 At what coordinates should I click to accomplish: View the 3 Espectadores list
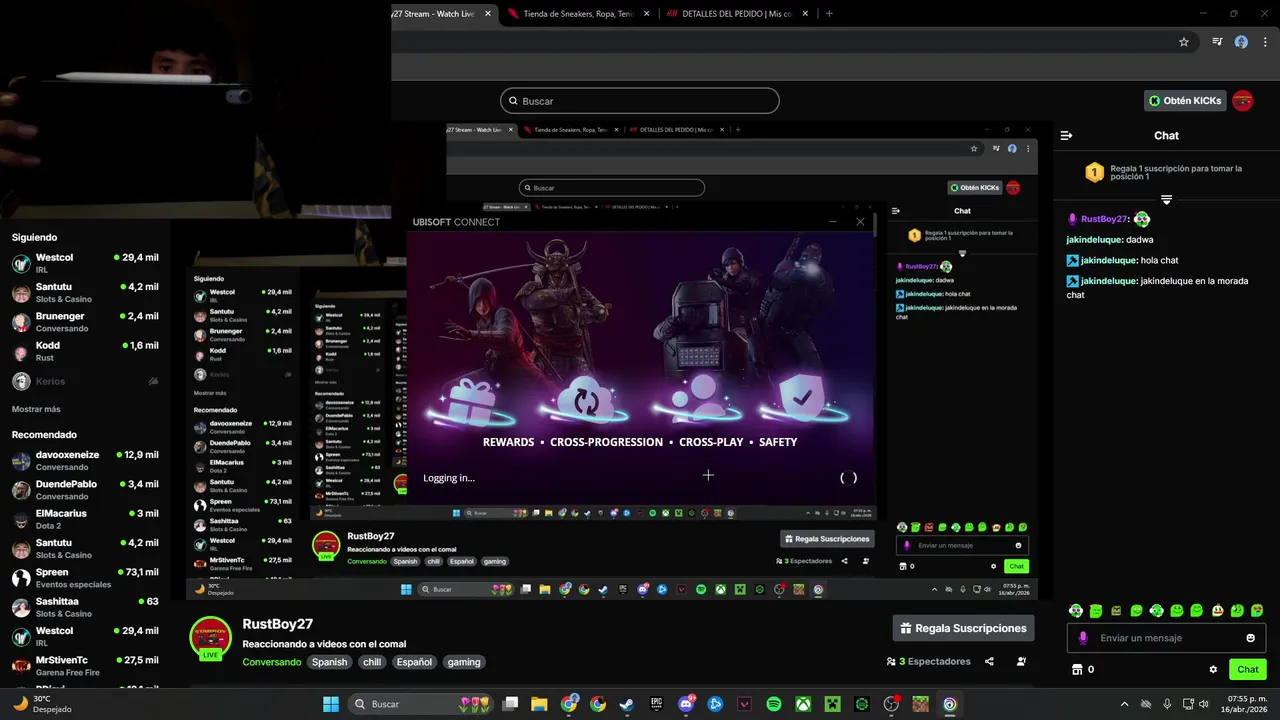(x=929, y=661)
